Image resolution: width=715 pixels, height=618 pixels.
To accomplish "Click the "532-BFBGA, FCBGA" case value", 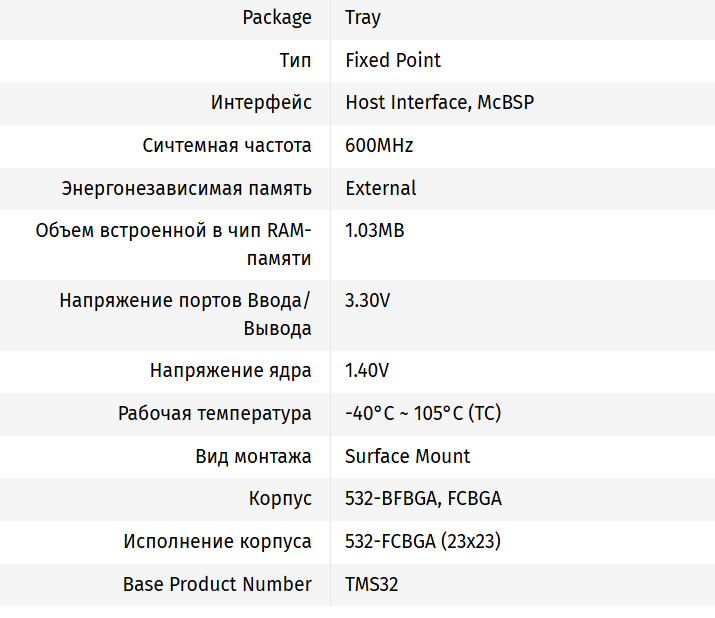I will 423,498.
